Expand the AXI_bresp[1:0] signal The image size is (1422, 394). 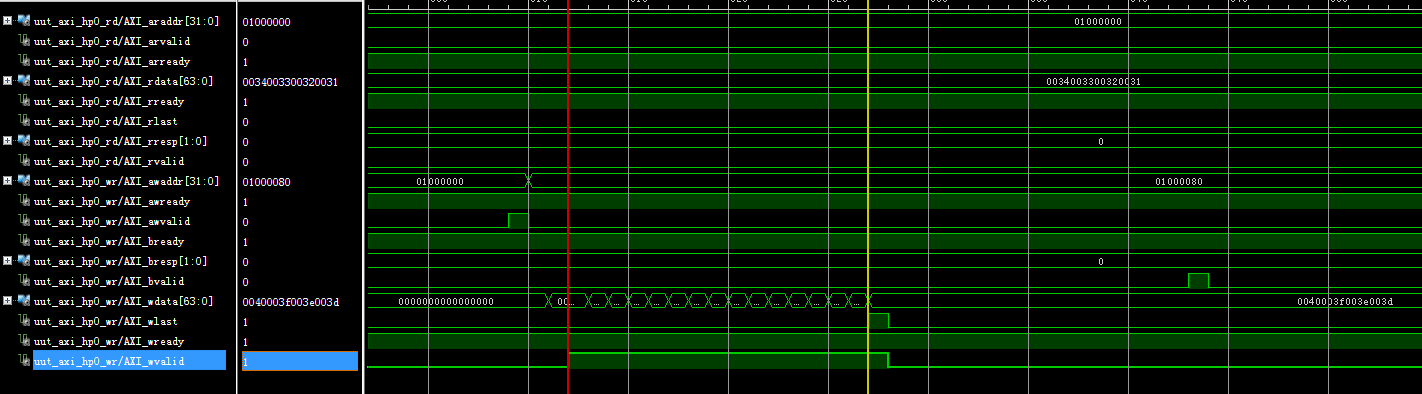8,261
